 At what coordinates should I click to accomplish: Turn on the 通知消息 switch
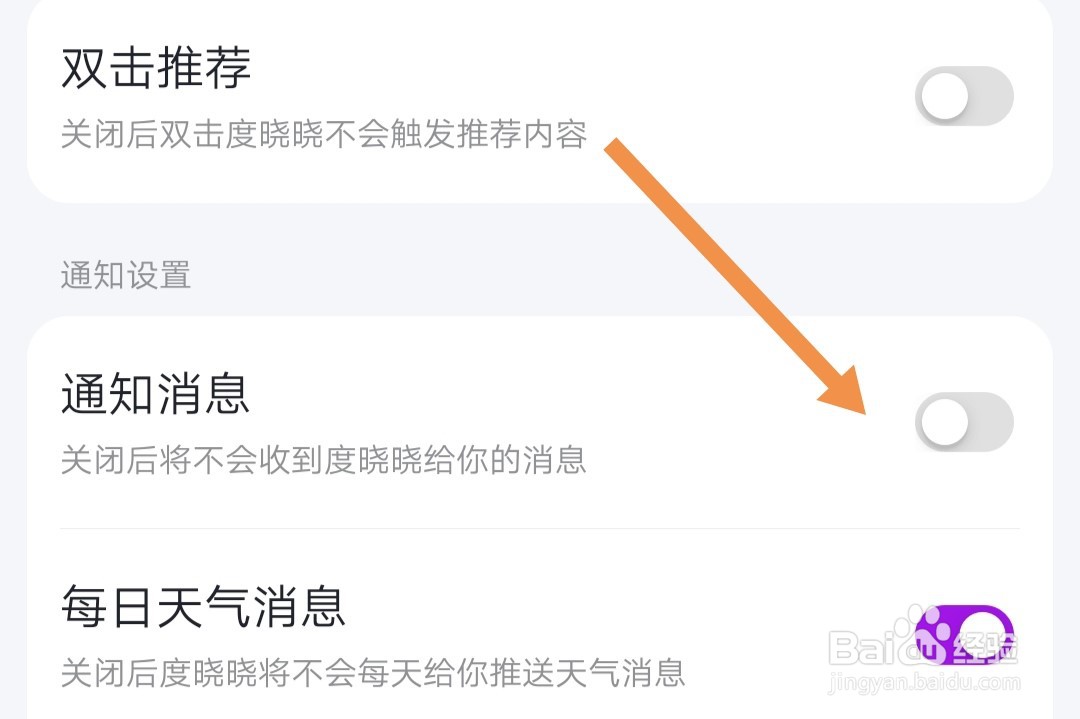[964, 421]
